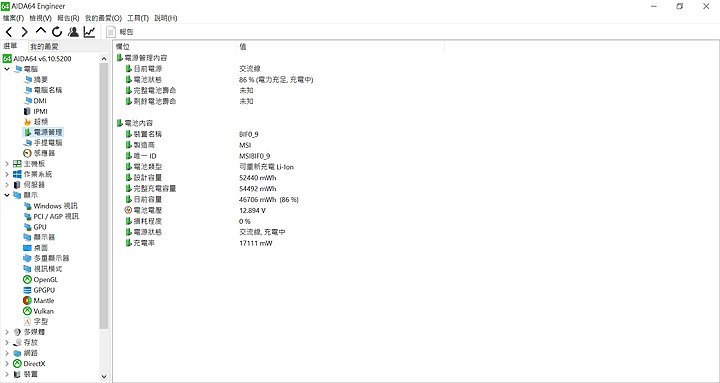Refresh the page with the circular arrow icon
The image size is (720, 383).
(57, 32)
